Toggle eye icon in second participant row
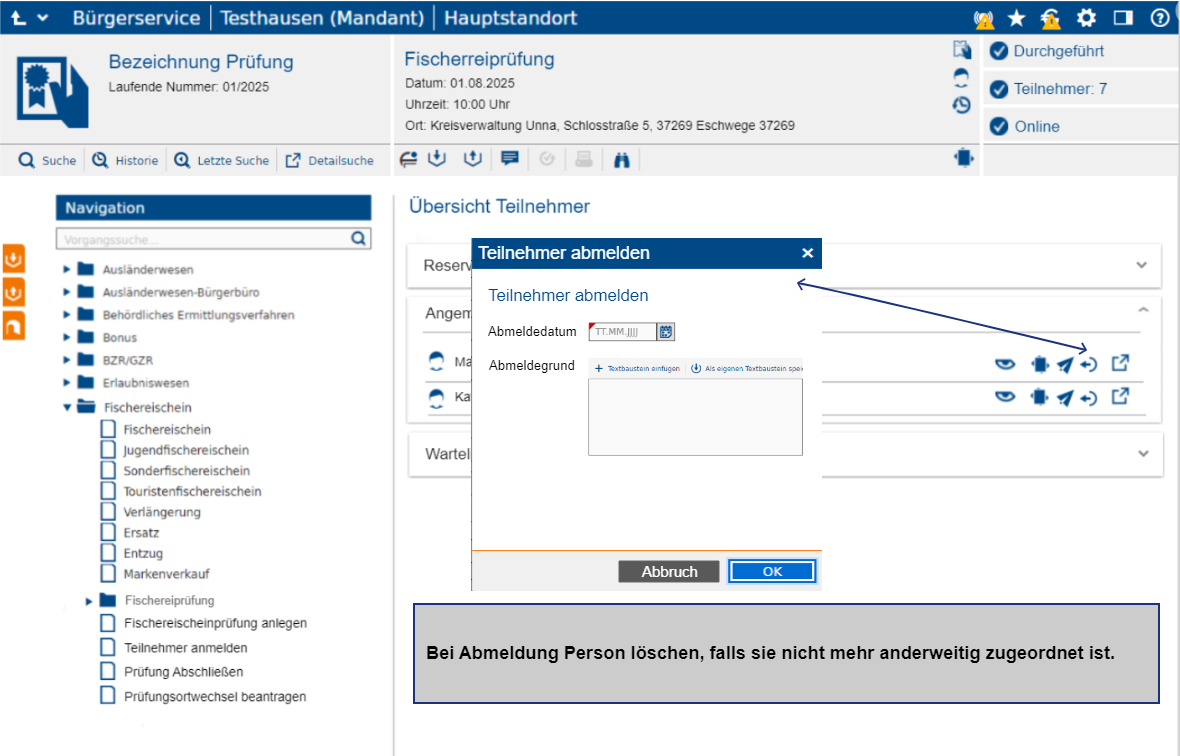 tap(1005, 398)
